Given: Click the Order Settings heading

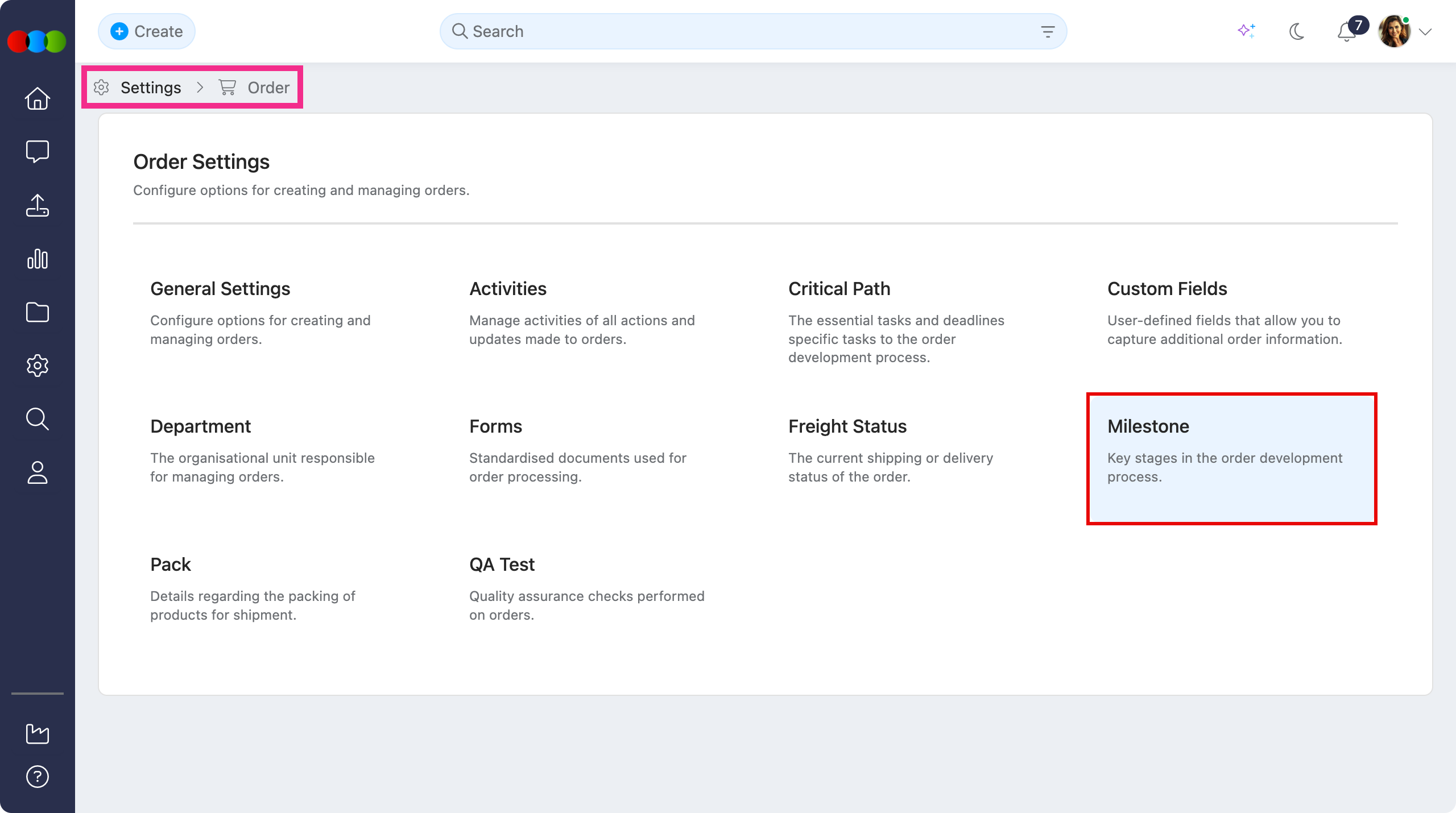Looking at the screenshot, I should tap(201, 162).
